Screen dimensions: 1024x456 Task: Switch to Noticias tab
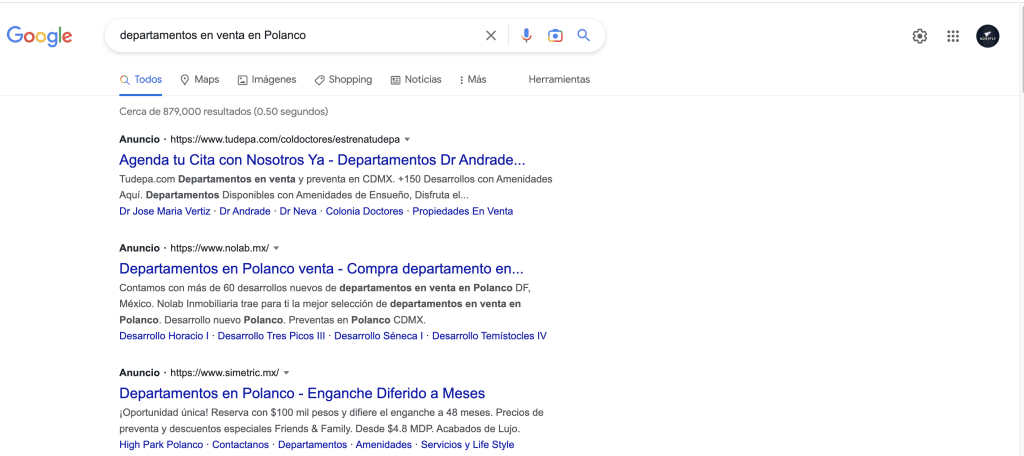click(x=416, y=80)
